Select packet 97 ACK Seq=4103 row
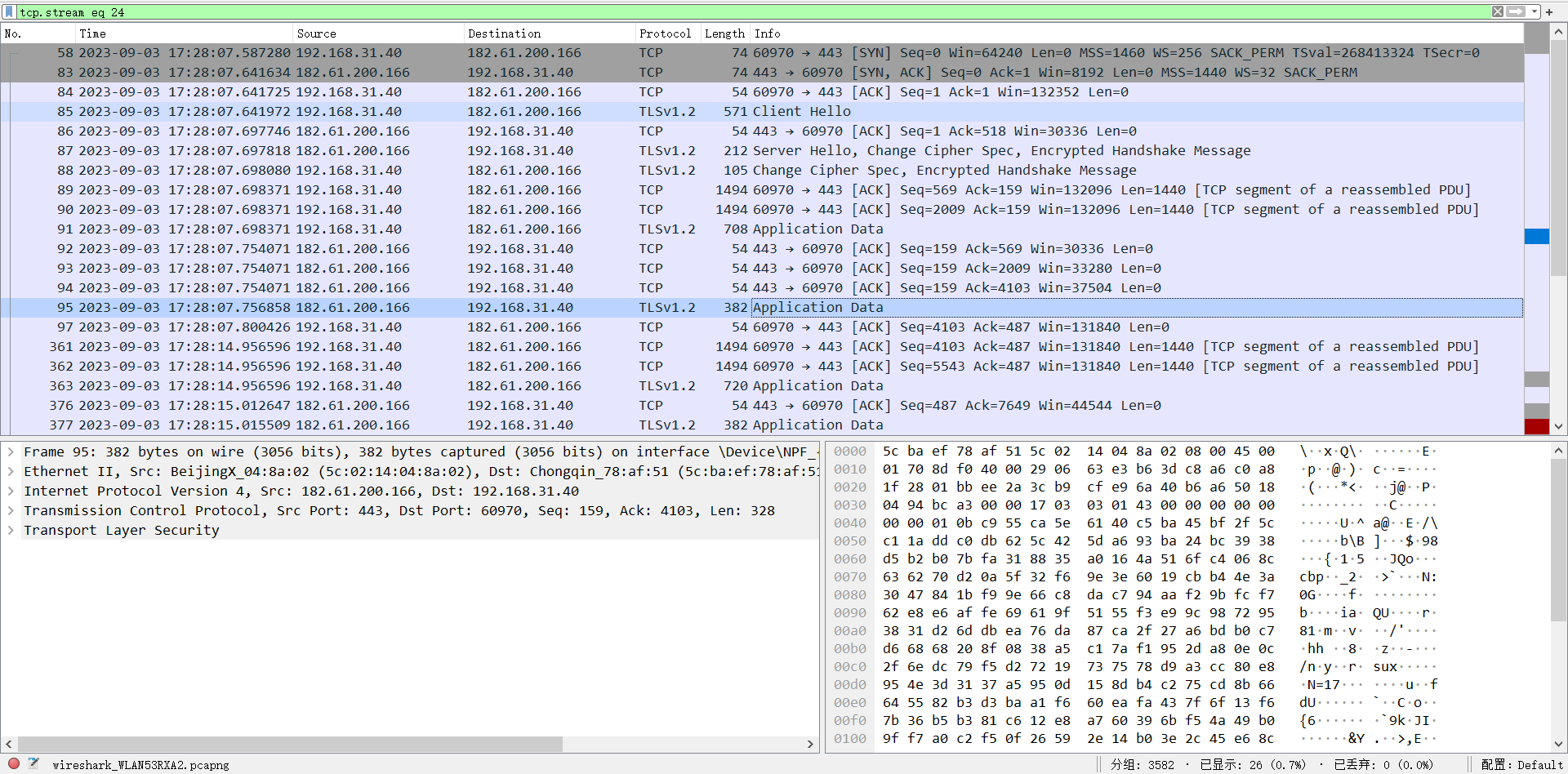This screenshot has width=1568, height=774. (762, 327)
